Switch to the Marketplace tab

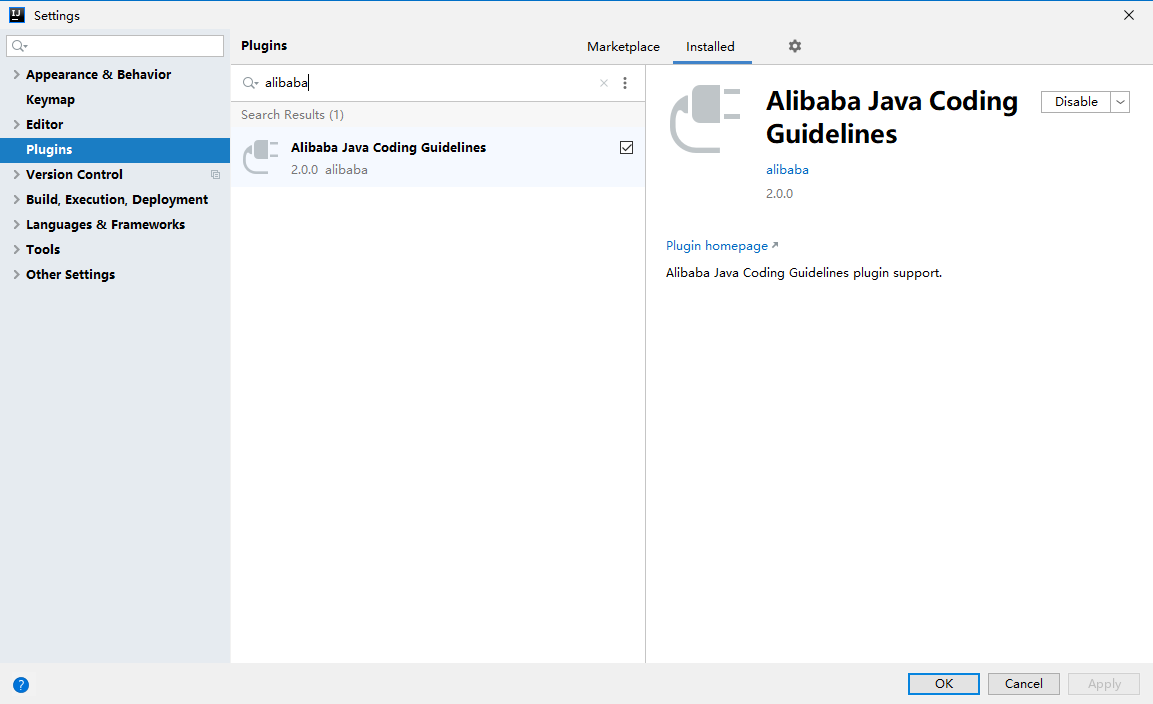623,46
